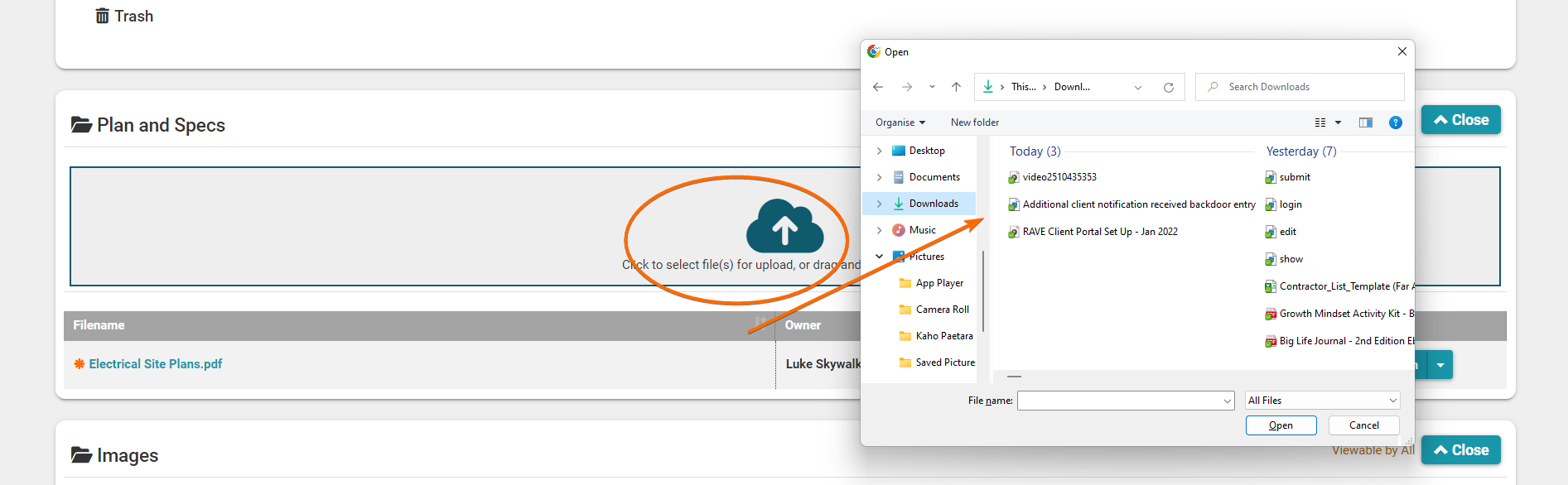1568x485 pixels.
Task: Collapse Plan and Specs with Close button
Action: point(1461,120)
